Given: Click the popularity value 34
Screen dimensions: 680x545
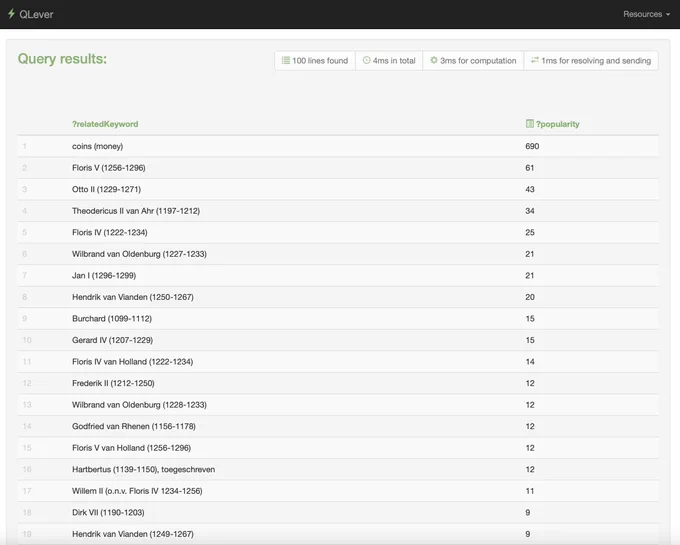Looking at the screenshot, I should click(x=530, y=211).
